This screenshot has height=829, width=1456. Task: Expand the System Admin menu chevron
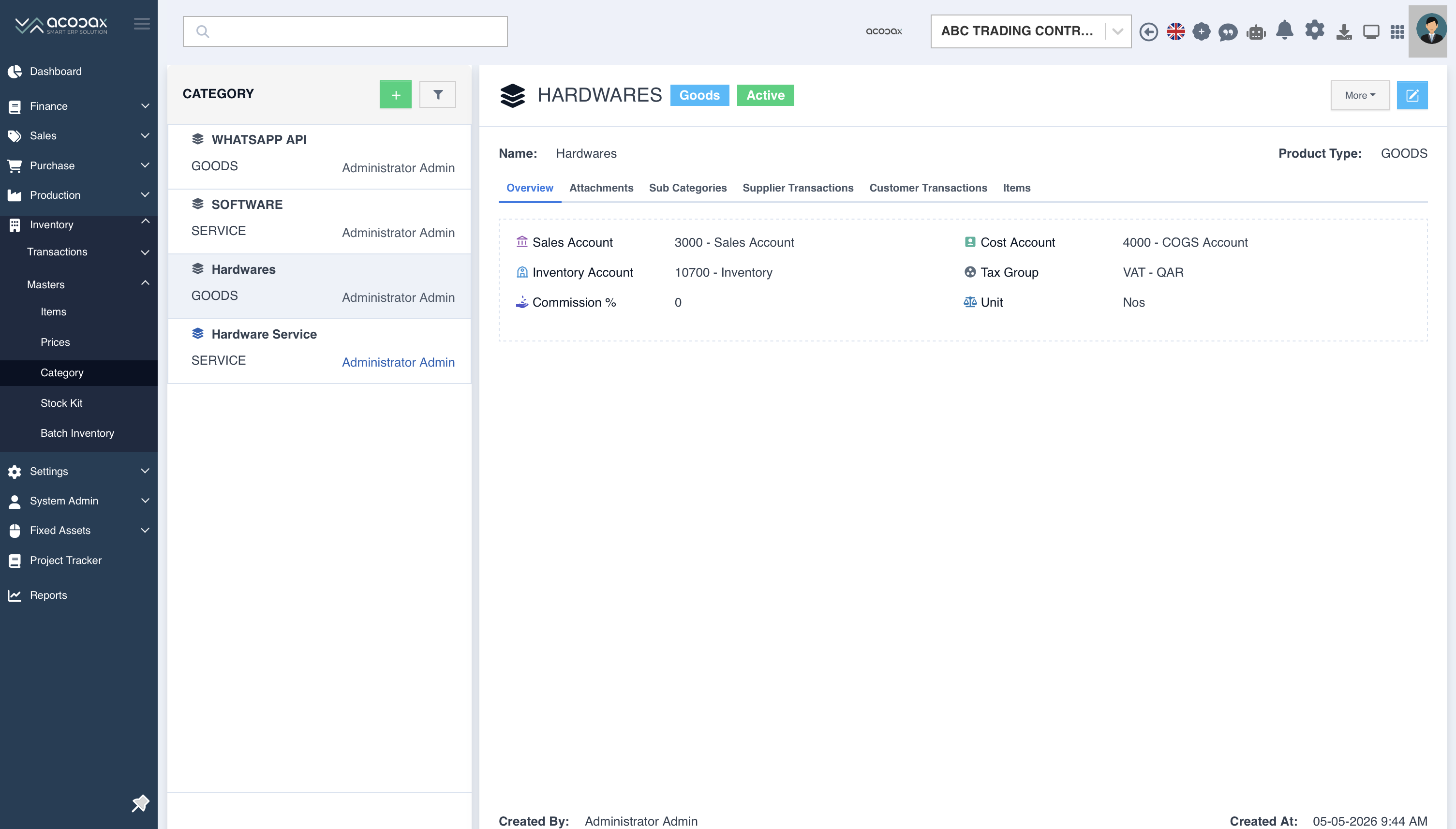coord(145,501)
